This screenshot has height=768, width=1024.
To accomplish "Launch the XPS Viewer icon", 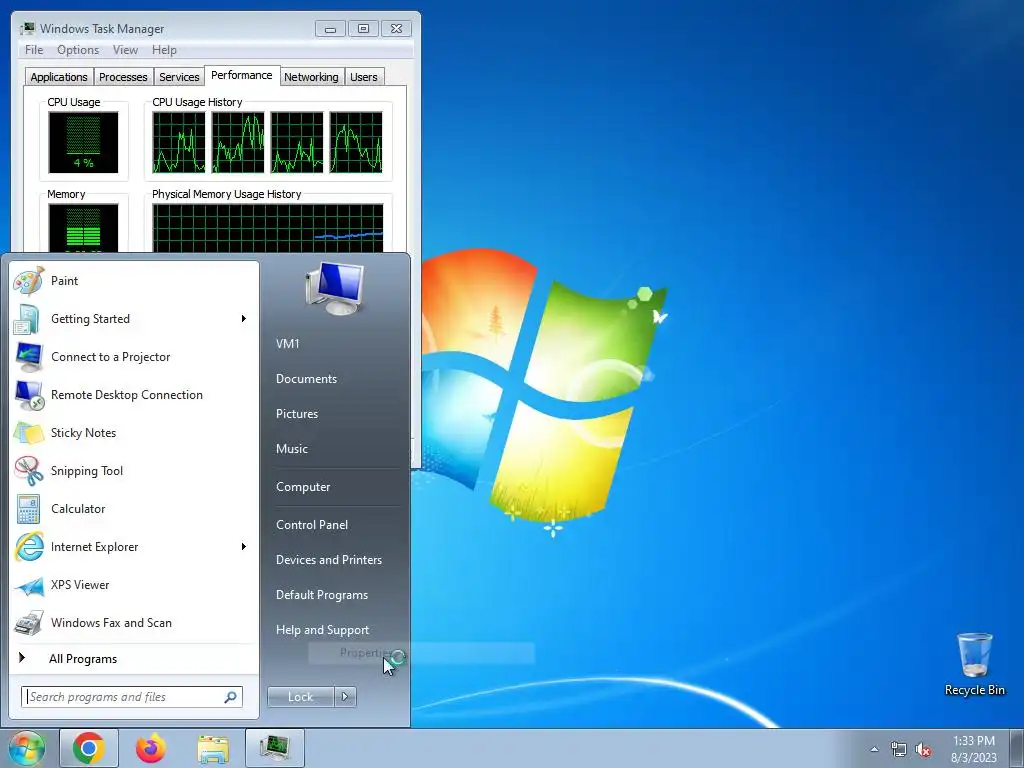I will [x=29, y=585].
